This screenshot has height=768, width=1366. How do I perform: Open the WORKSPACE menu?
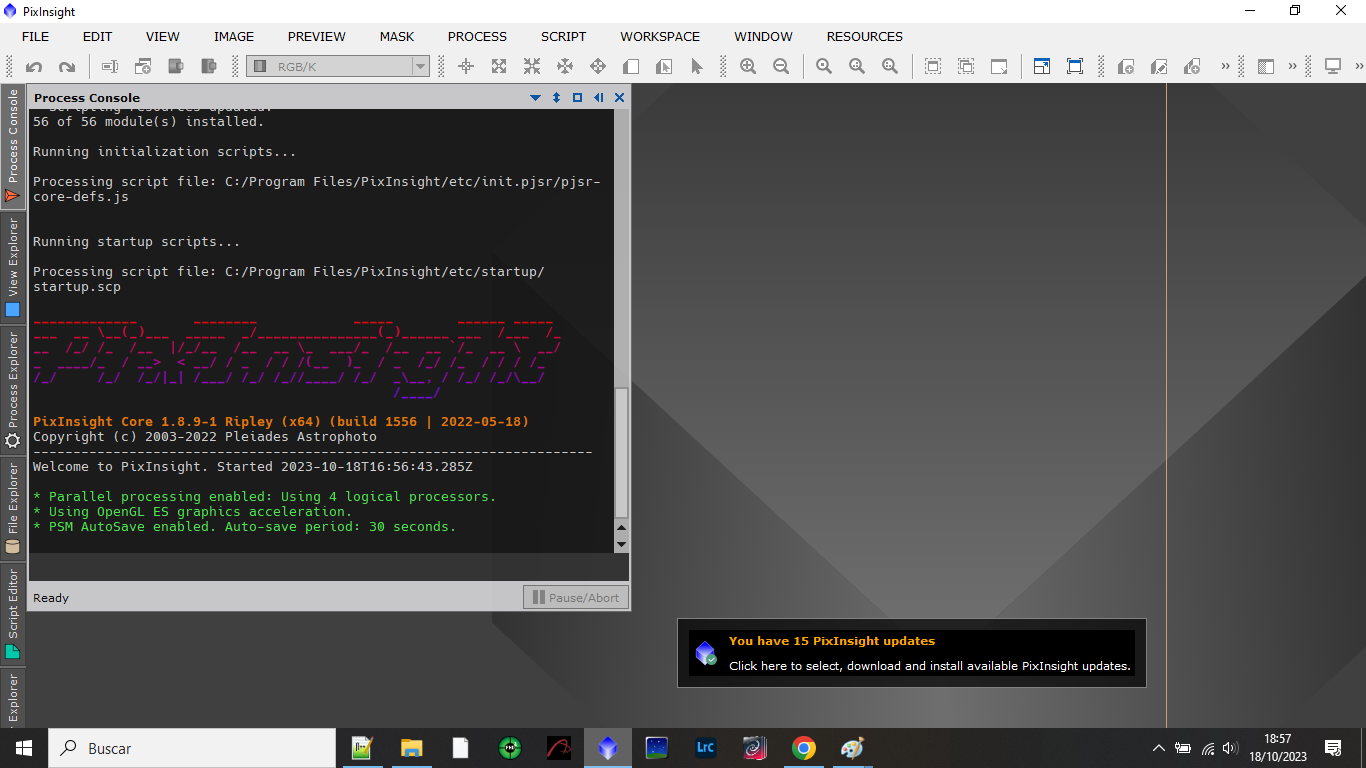(x=660, y=36)
